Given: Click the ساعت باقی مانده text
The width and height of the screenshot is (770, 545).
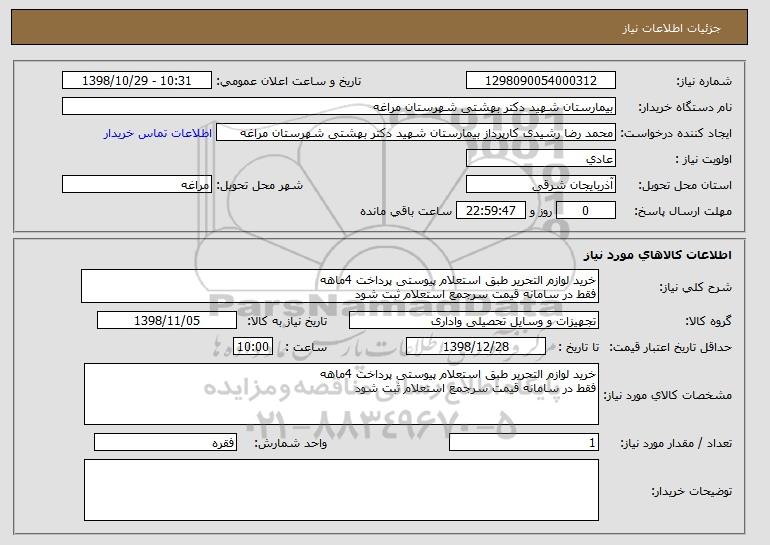Looking at the screenshot, I should point(406,211).
